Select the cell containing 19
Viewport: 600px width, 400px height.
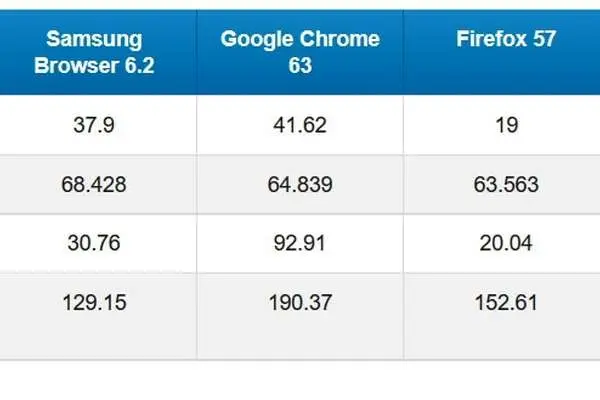(x=502, y=125)
